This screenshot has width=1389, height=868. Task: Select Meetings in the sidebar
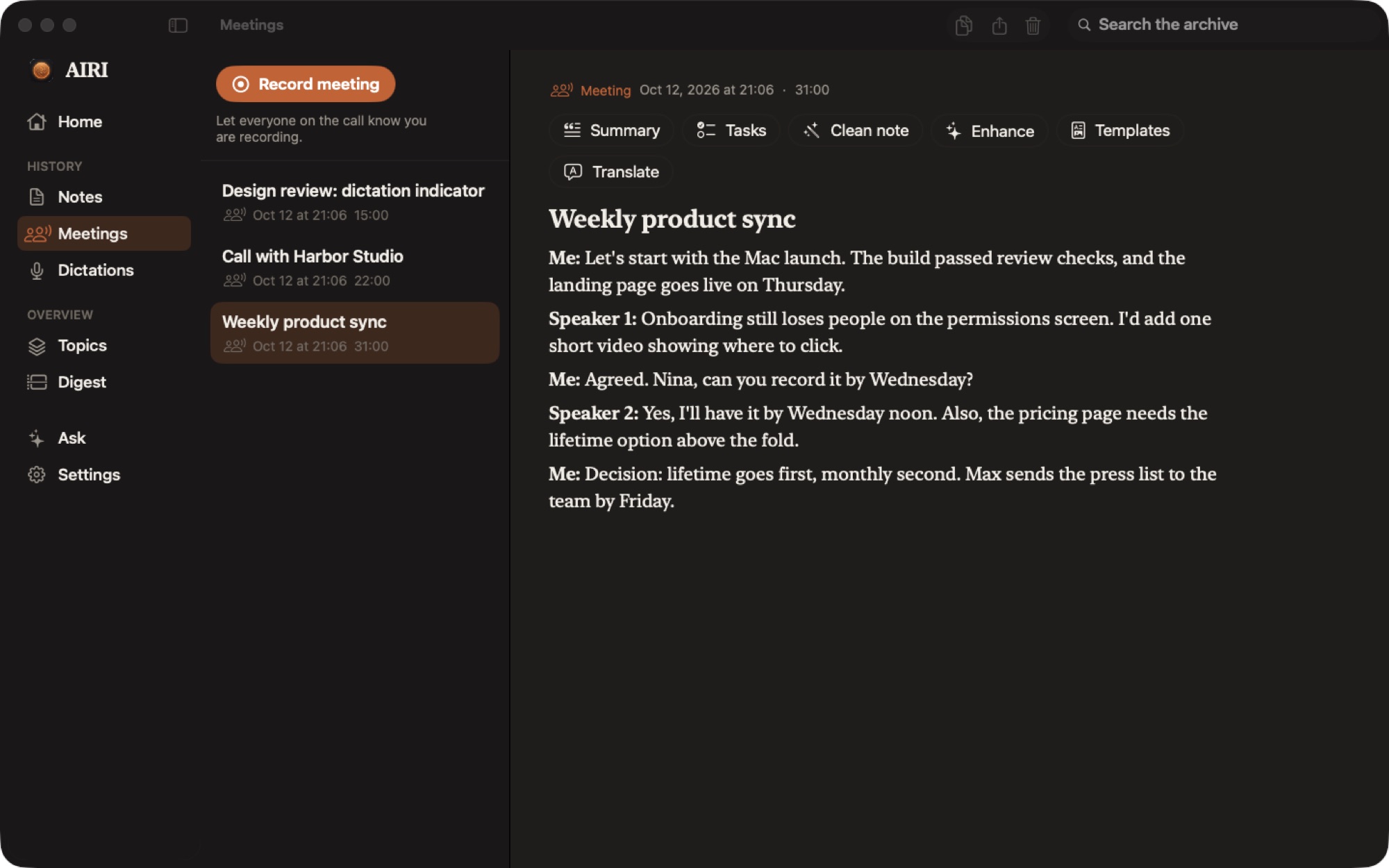104,233
